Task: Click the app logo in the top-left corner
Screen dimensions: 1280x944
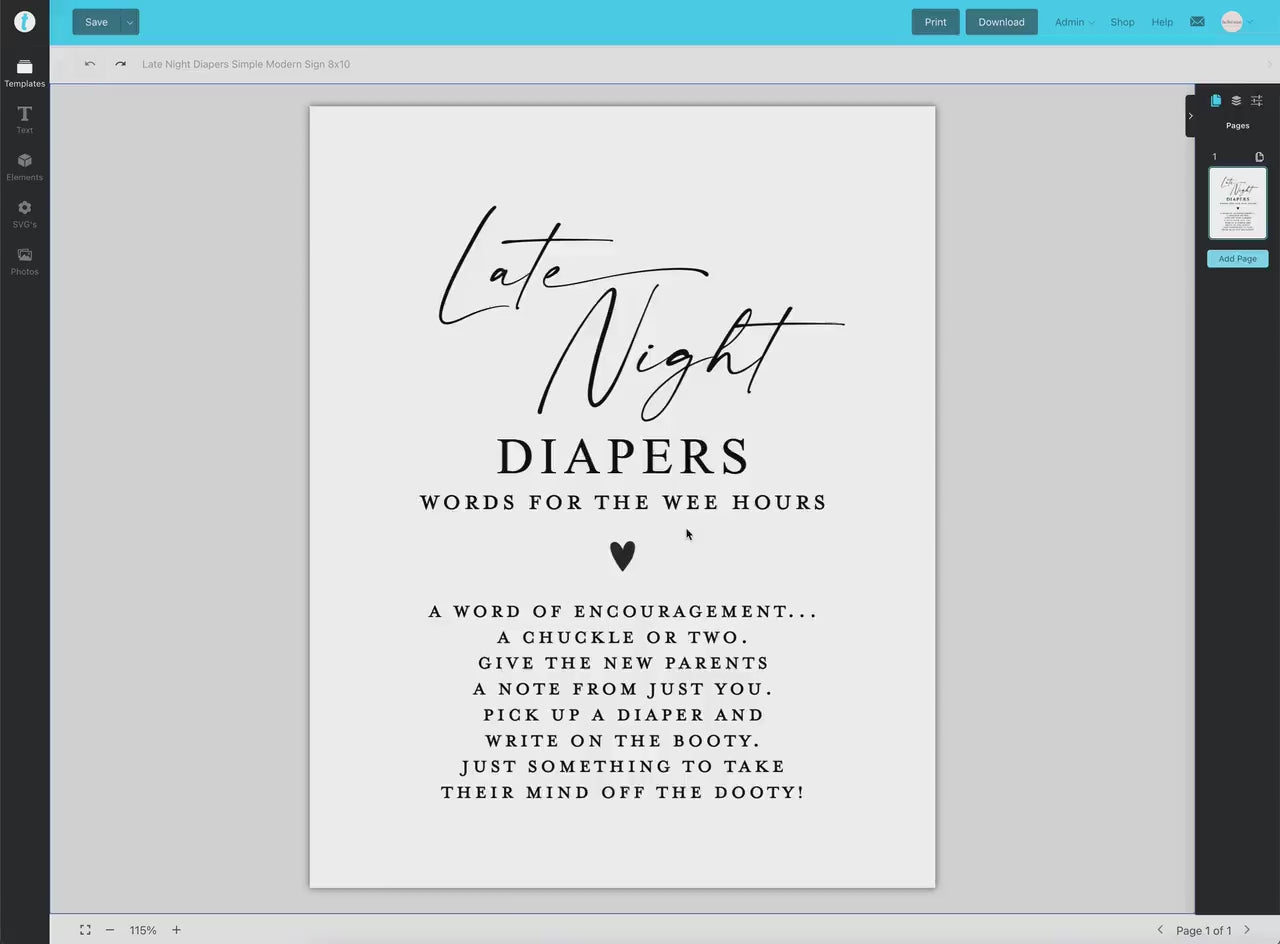Action: pos(24,22)
